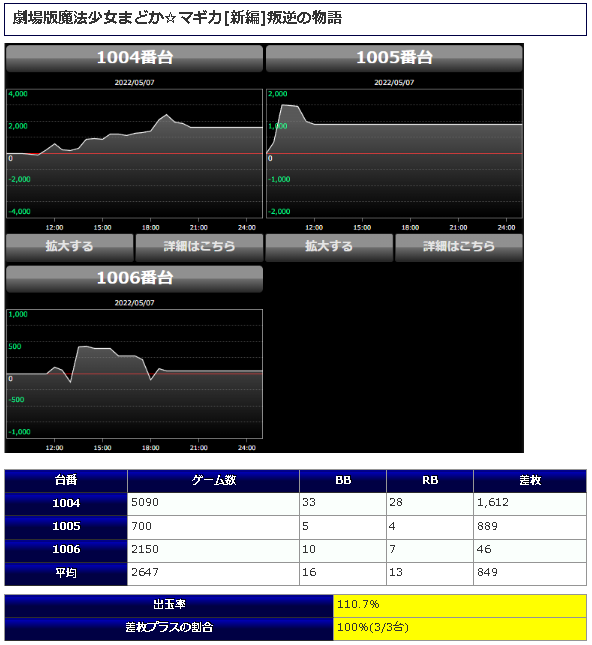This screenshot has width=592, height=645.
Task: Select the 1004番台 slump graph
Action: click(x=134, y=153)
